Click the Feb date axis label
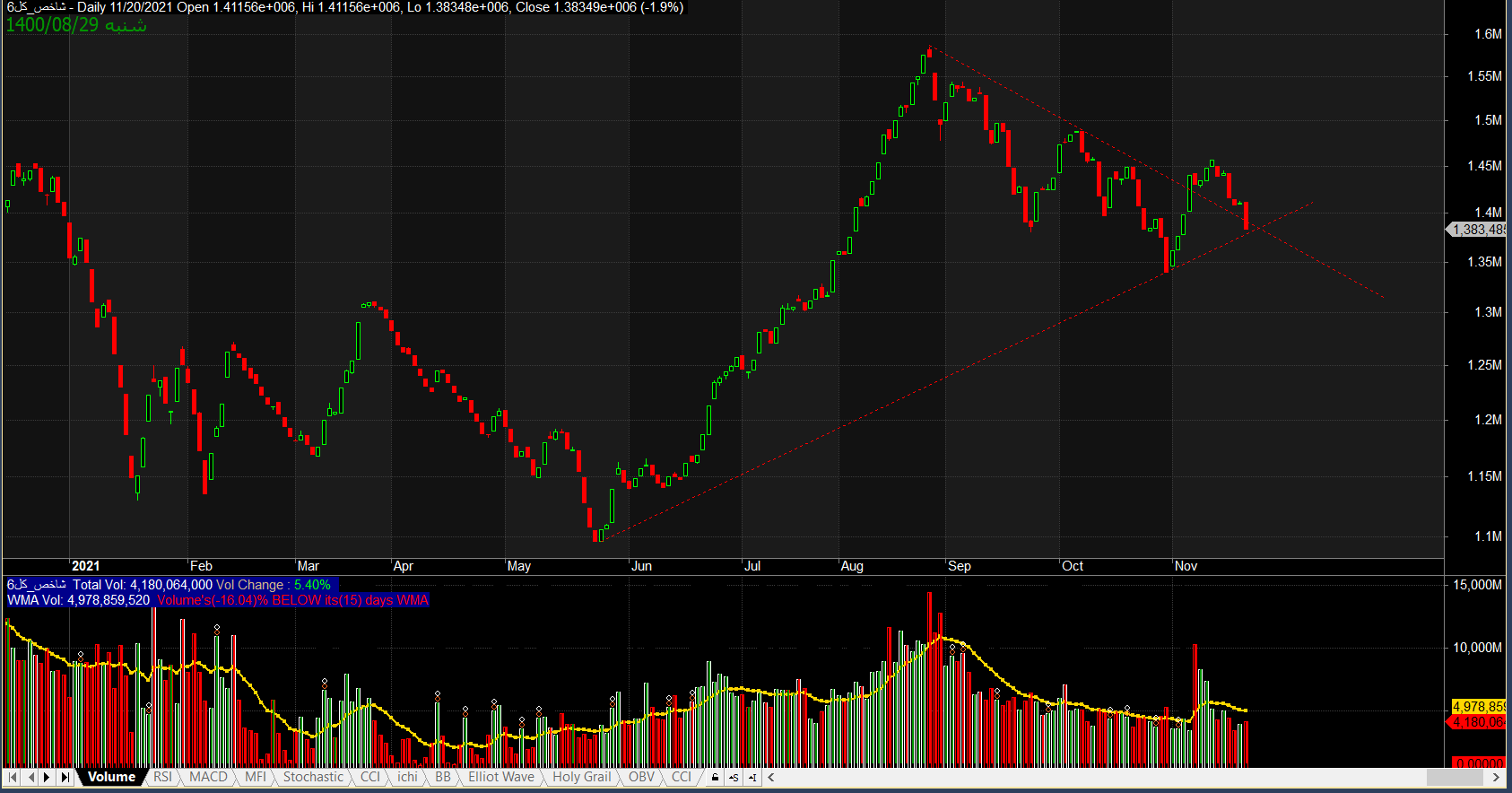 click(202, 566)
